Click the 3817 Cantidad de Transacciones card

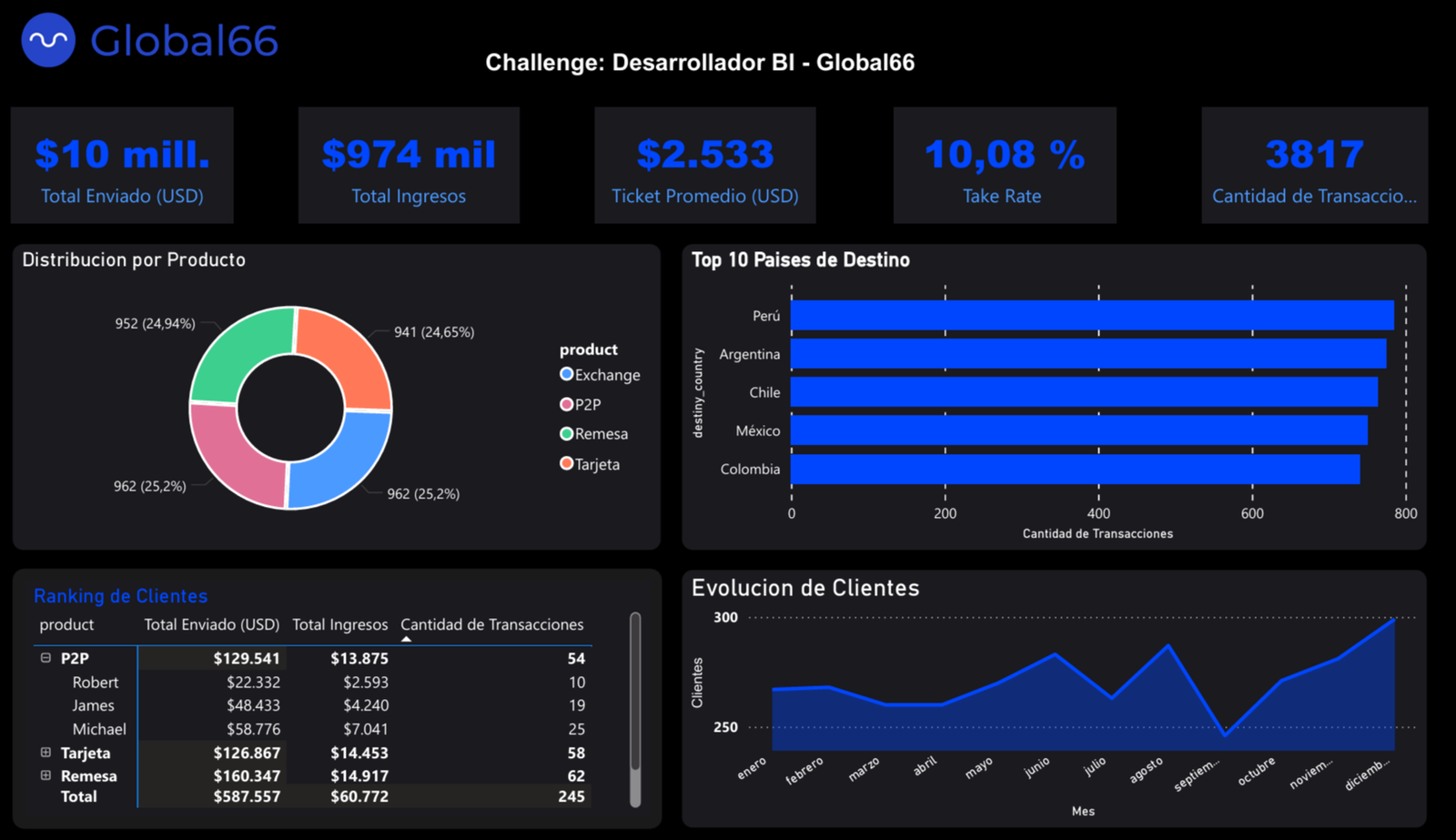(x=1314, y=165)
